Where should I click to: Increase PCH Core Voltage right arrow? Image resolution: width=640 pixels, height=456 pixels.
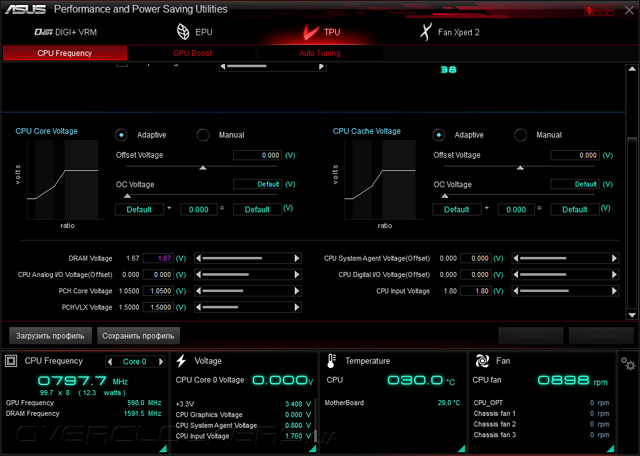[297, 291]
